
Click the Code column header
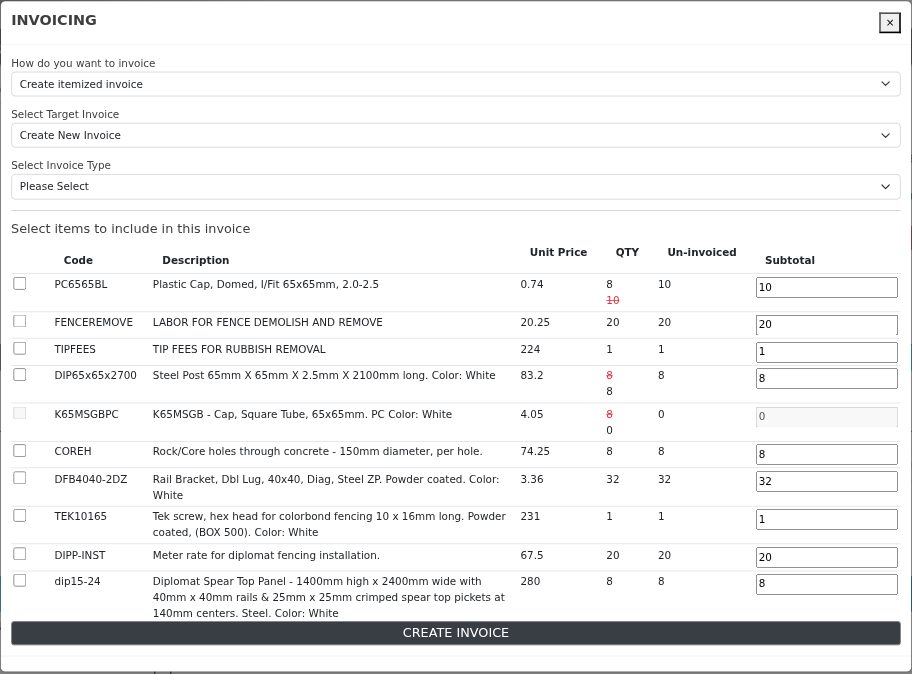tap(78, 261)
